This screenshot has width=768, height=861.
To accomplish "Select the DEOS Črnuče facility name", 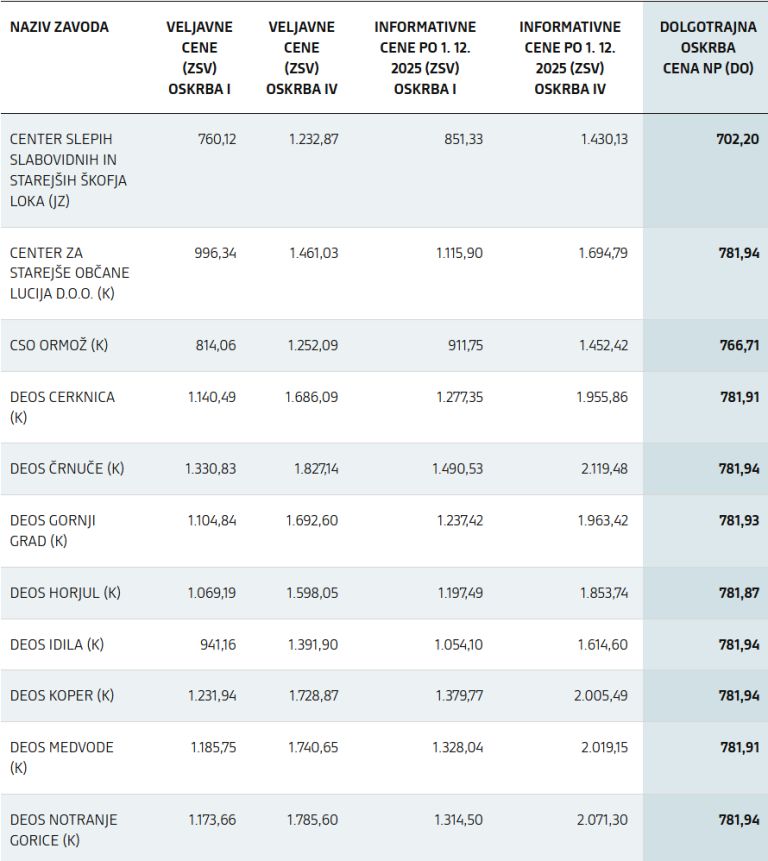I will click(x=67, y=468).
